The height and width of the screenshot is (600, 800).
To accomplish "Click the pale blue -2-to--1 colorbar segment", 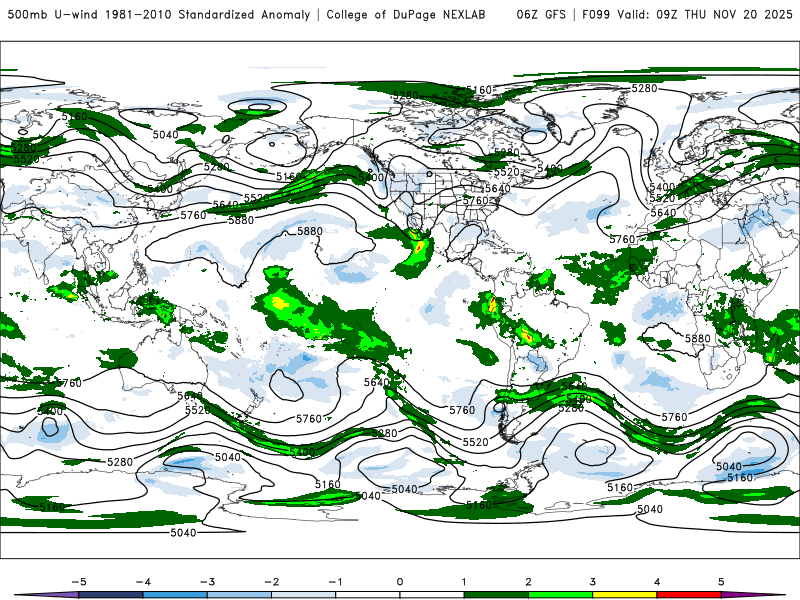I will (304, 595).
